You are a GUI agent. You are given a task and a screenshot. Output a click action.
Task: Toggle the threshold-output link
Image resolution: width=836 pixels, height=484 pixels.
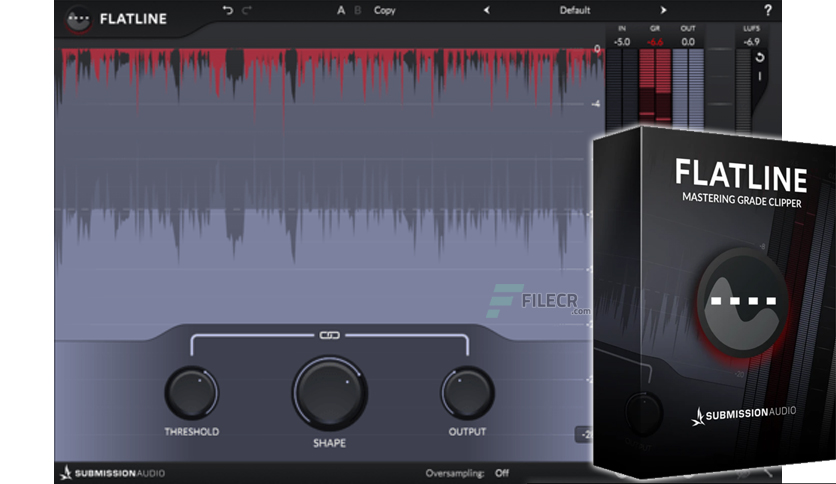point(329,335)
